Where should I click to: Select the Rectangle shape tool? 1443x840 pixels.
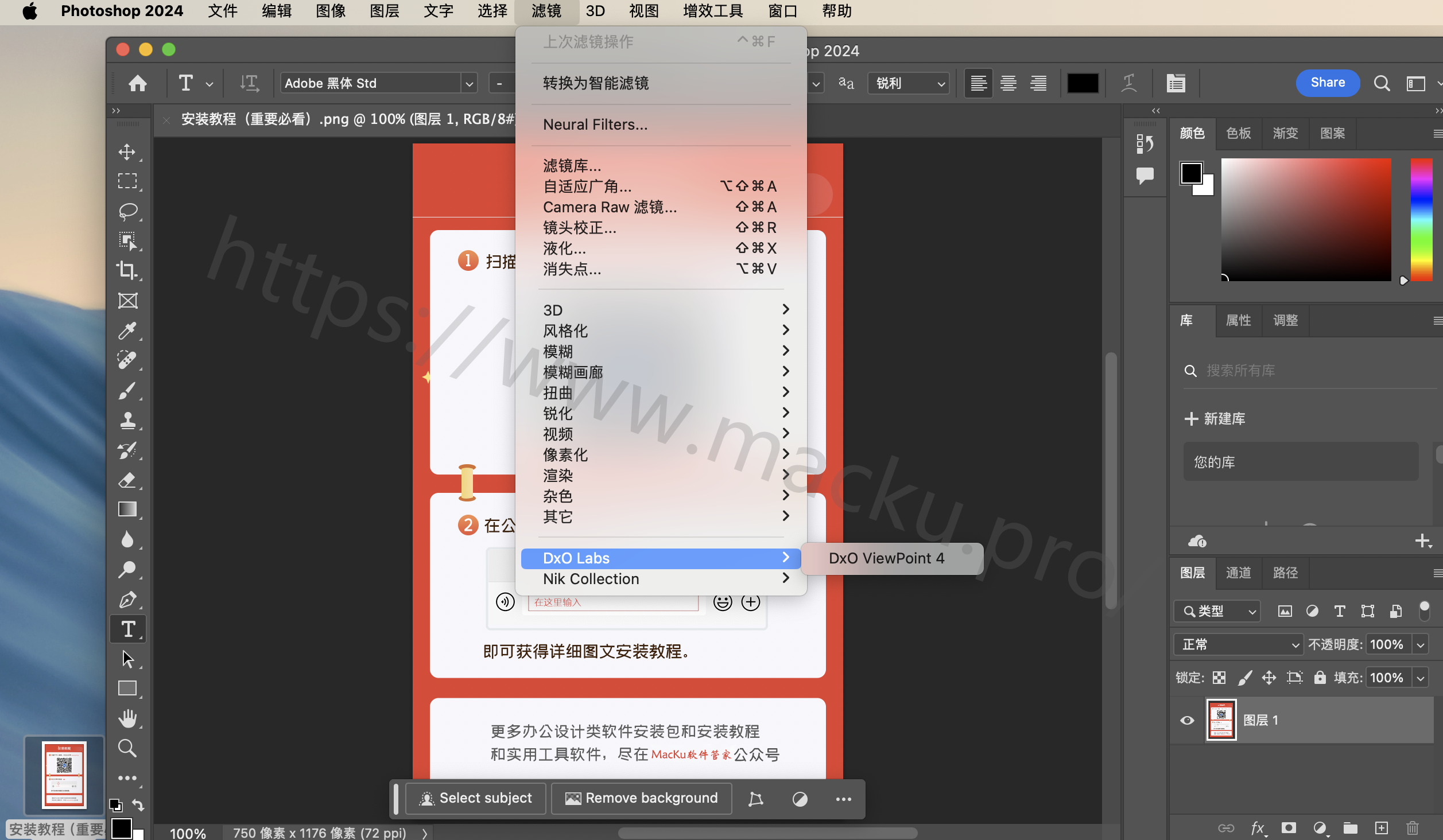pos(127,689)
